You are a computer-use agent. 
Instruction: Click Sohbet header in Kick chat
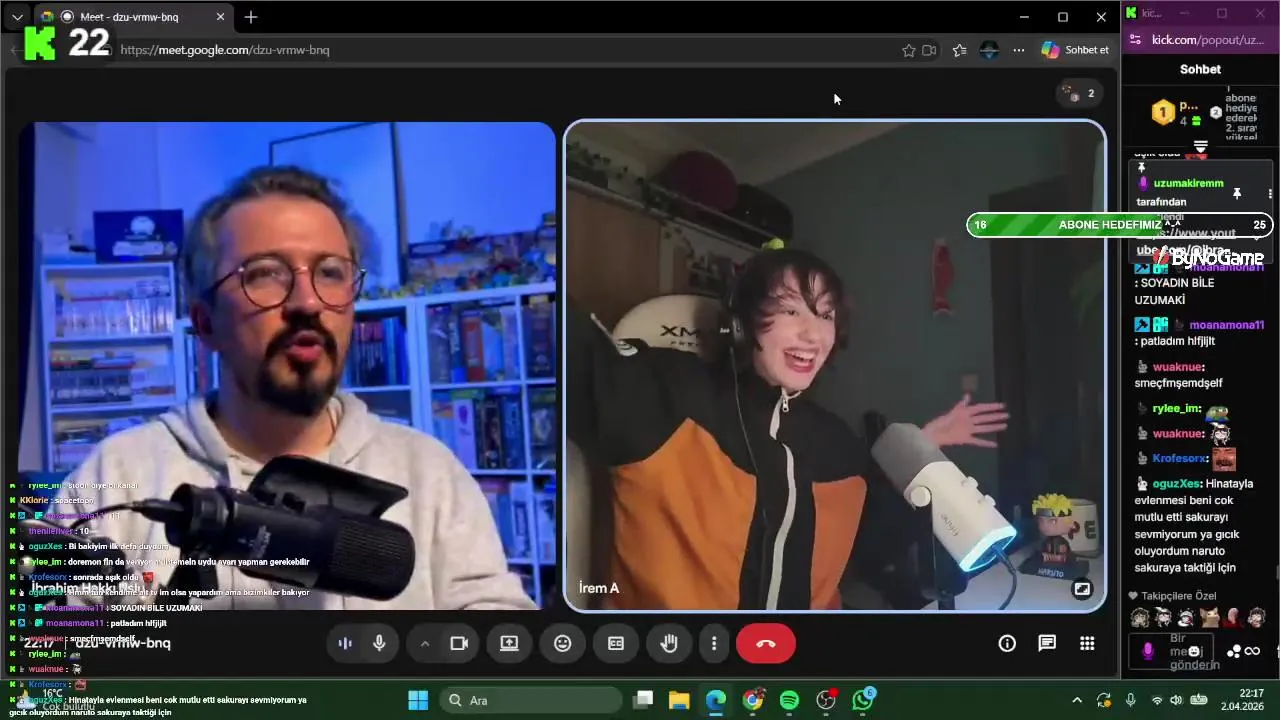point(1200,69)
